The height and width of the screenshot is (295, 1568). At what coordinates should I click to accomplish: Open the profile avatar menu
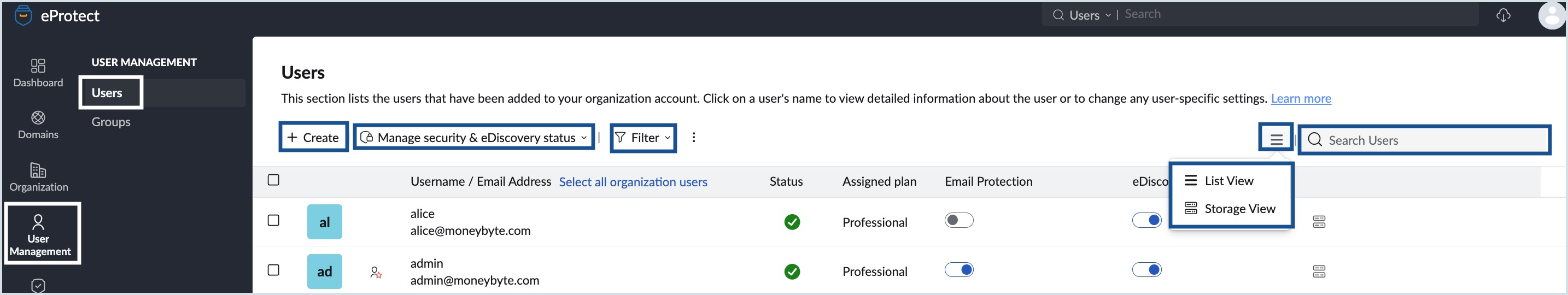point(1551,16)
